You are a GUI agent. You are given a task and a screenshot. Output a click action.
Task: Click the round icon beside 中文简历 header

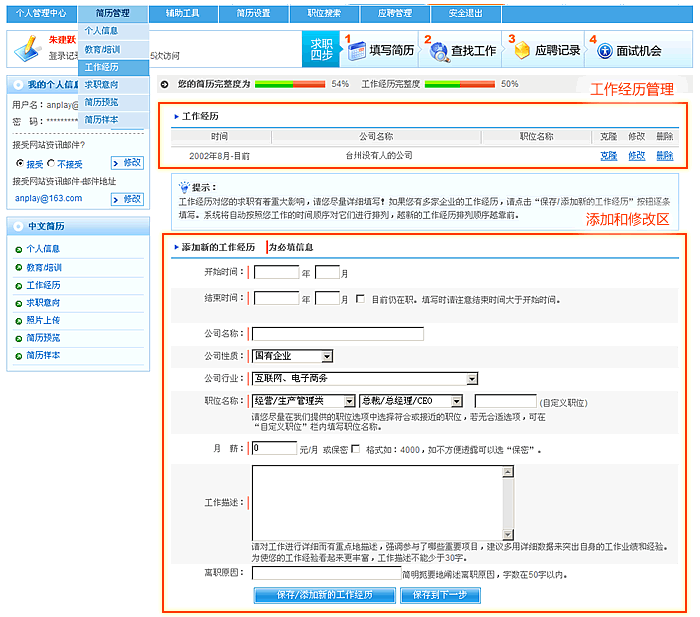coord(18,226)
